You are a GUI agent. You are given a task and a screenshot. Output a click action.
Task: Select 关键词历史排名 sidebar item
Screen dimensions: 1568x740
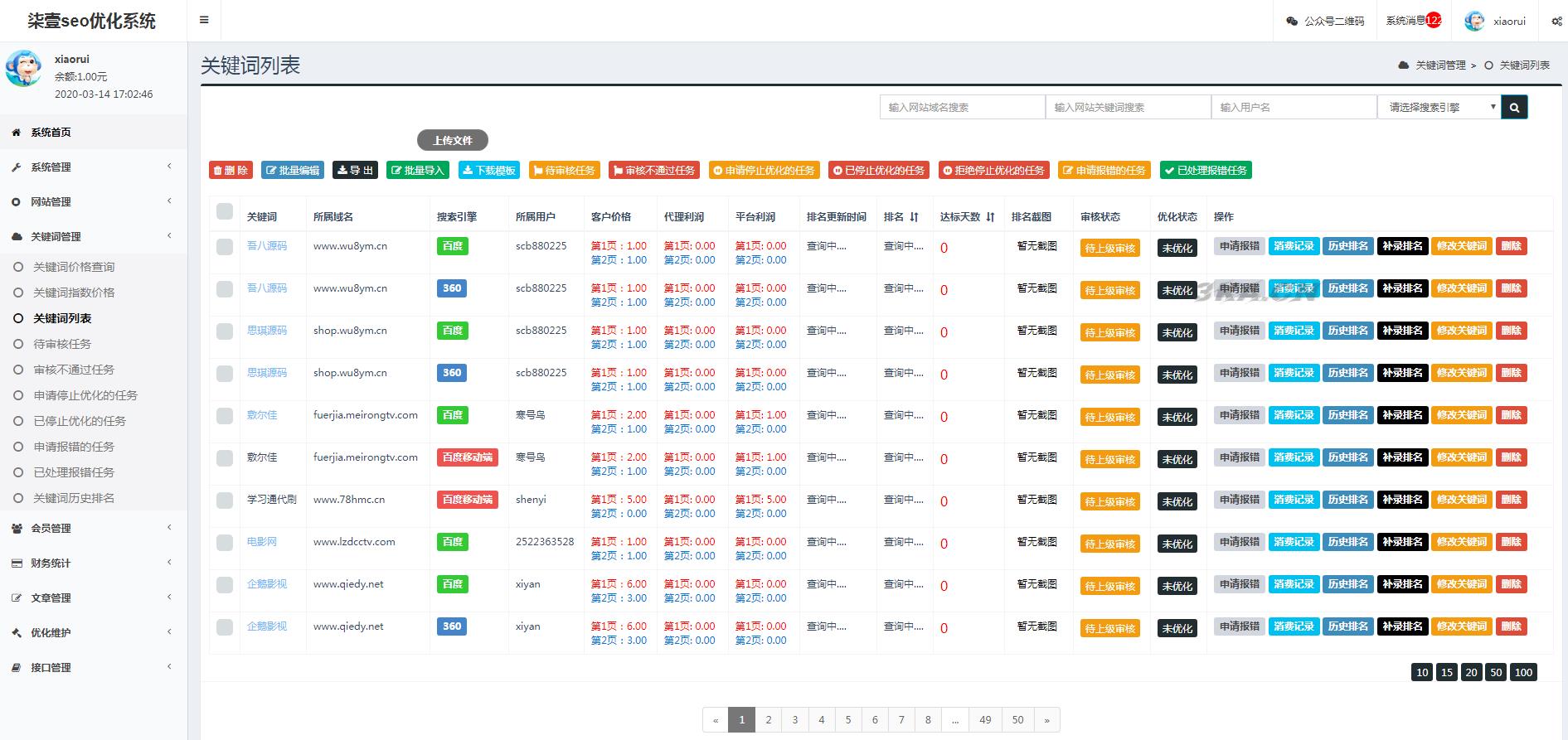(74, 498)
